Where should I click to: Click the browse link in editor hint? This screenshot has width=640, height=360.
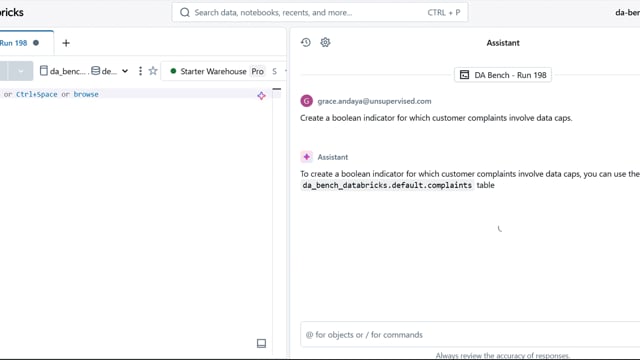tap(86, 94)
